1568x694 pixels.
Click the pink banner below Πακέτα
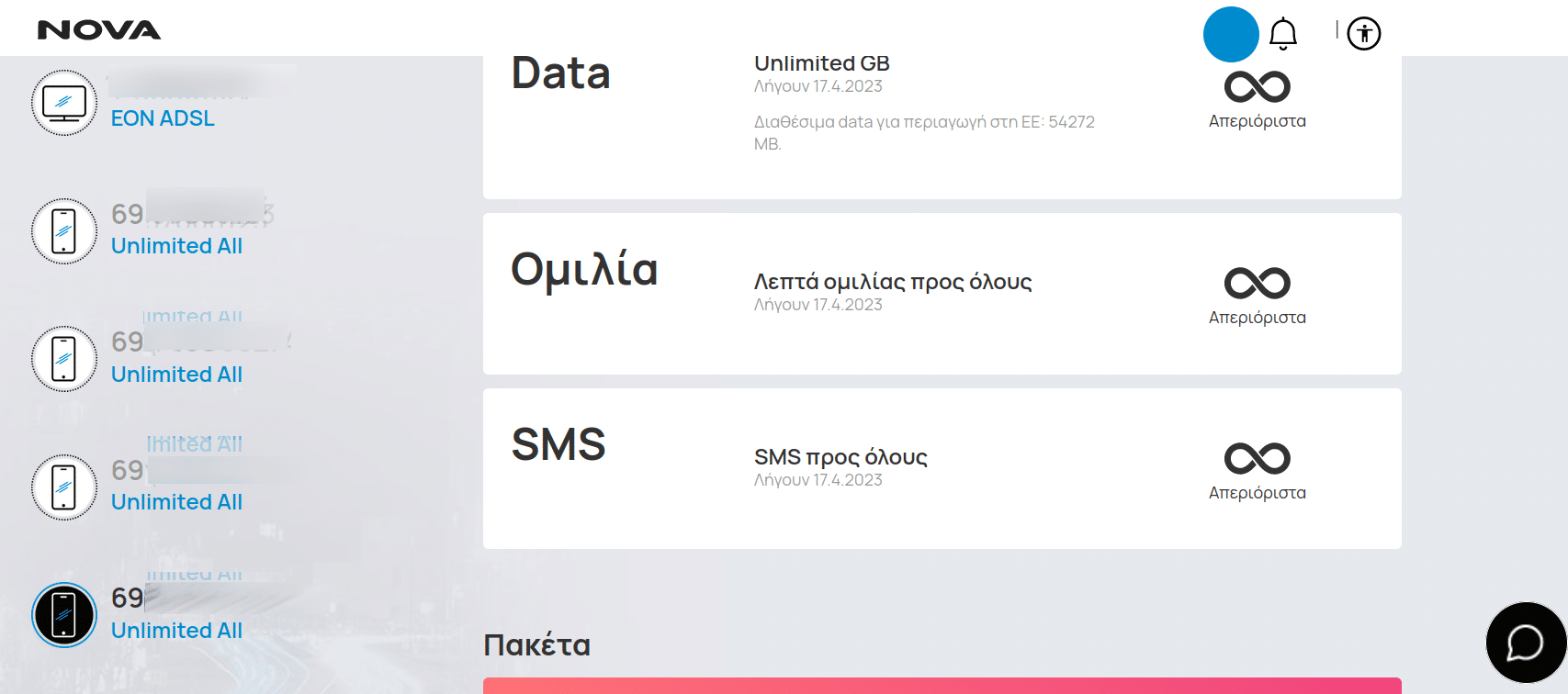pos(942,686)
